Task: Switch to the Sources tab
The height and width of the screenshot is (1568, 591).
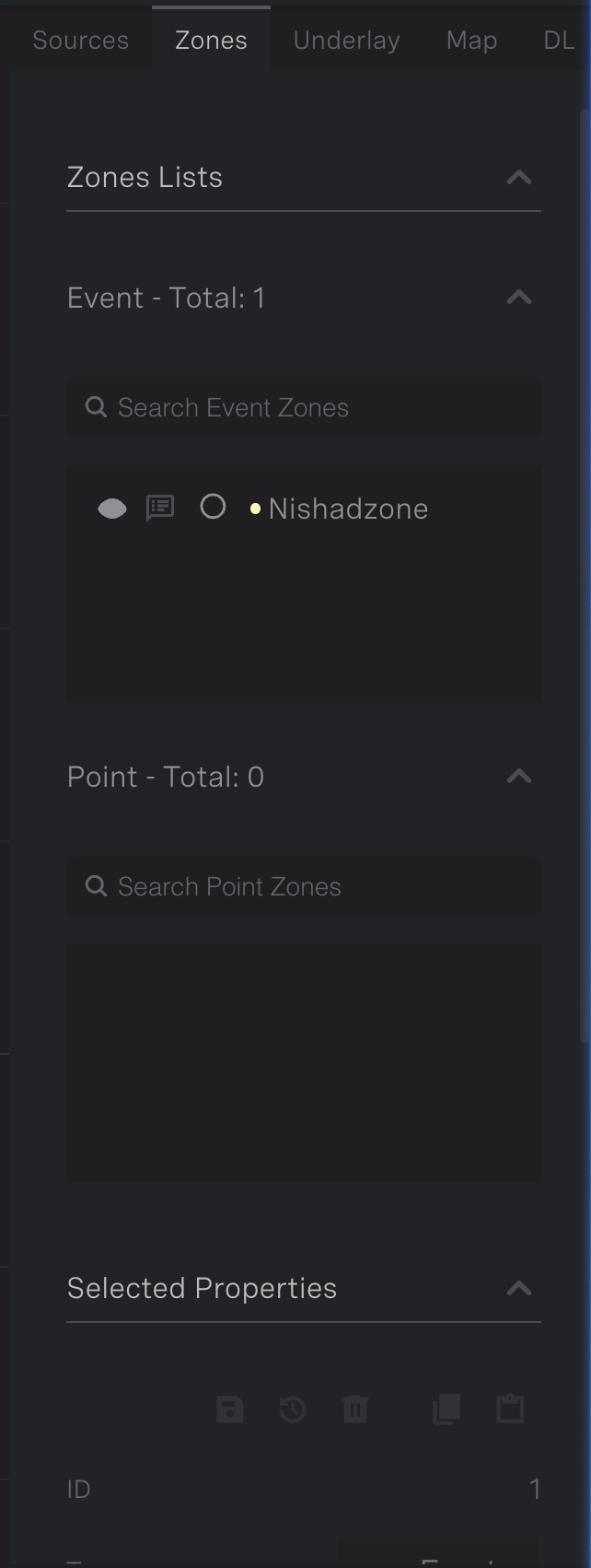Action: [x=80, y=40]
